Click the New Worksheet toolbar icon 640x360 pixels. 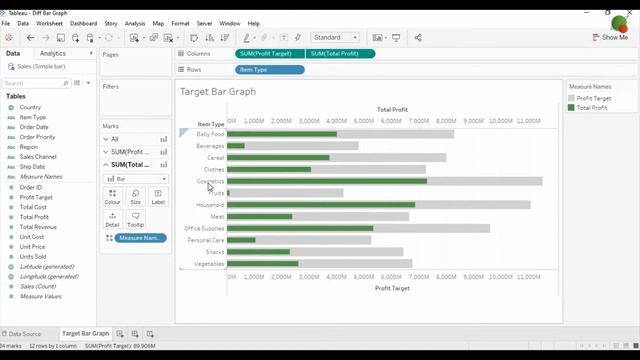[134, 38]
